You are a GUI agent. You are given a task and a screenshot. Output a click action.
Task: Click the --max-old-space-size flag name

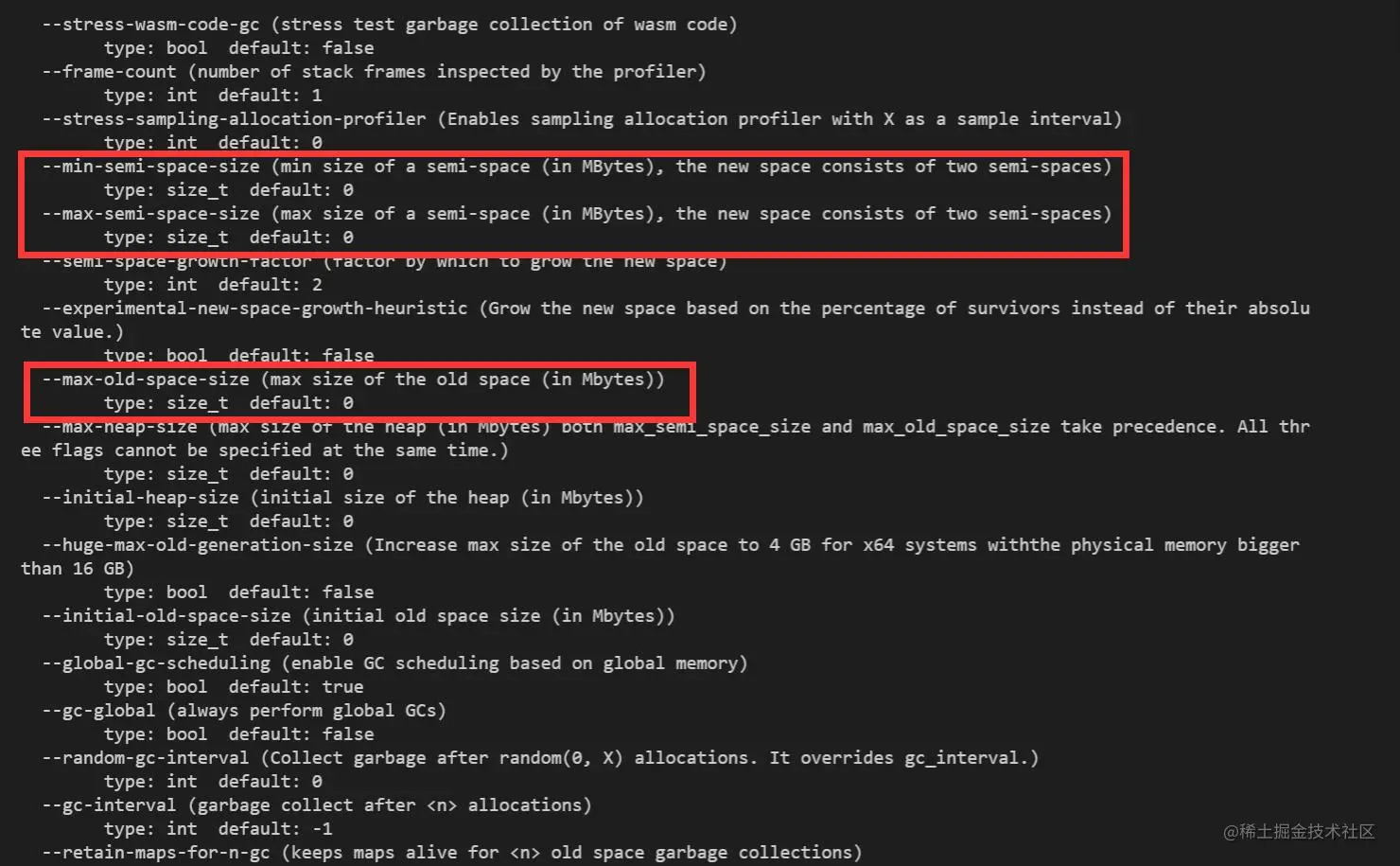pos(145,380)
